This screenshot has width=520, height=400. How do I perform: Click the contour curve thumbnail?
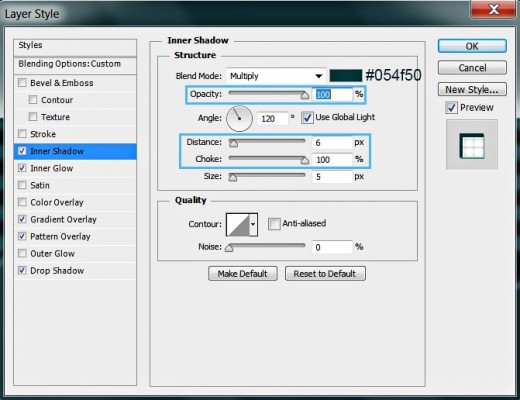(238, 225)
